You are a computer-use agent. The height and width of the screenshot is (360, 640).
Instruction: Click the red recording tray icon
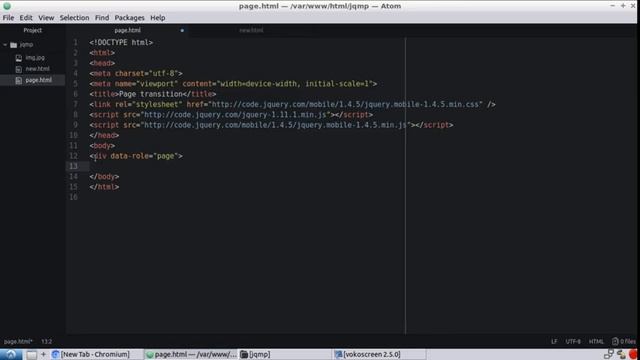click(x=634, y=354)
